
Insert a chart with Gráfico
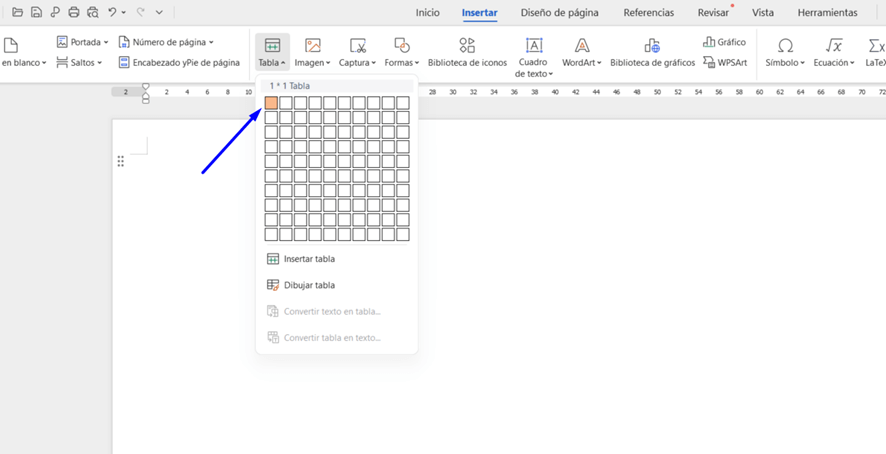(x=724, y=42)
